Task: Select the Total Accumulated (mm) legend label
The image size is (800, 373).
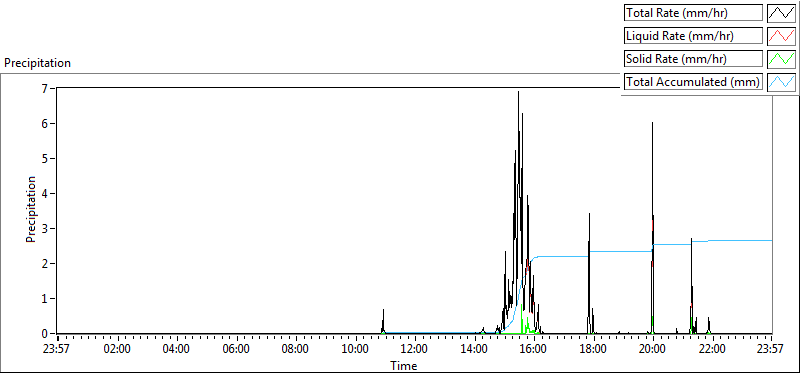Action: click(x=693, y=82)
